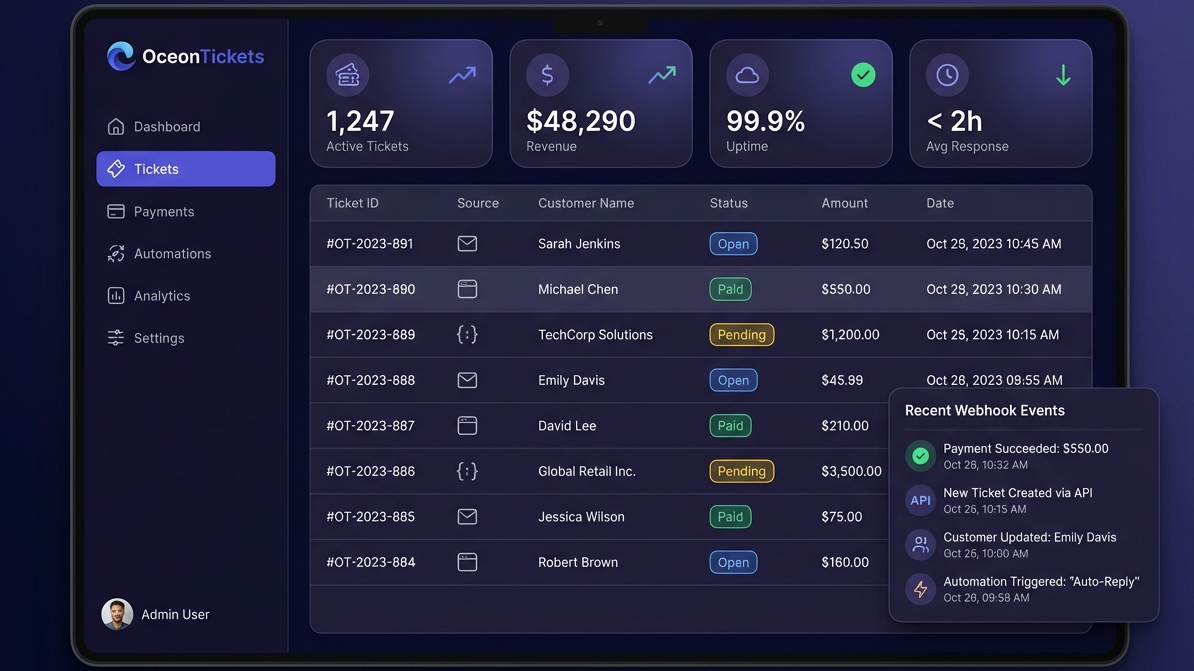Click the Pending status badge for Global Retail Inc.
The height and width of the screenshot is (671, 1194).
click(x=741, y=471)
